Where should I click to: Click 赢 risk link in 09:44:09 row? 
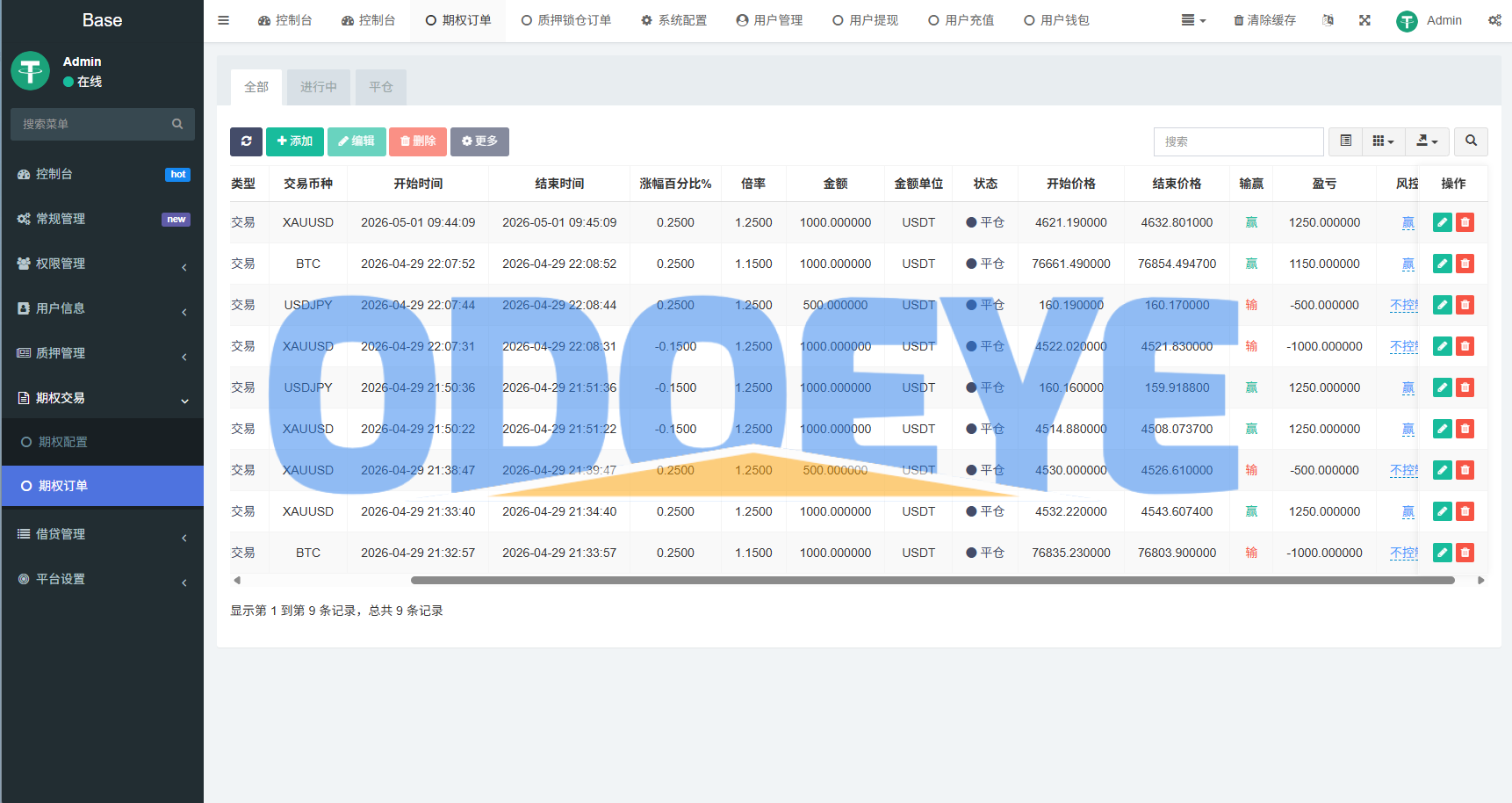click(x=1408, y=222)
